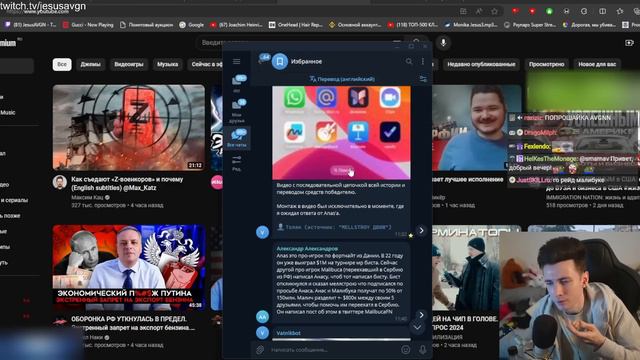Select the Все чаты folder in Telegram
The width and height of the screenshot is (640, 360).
click(237, 138)
